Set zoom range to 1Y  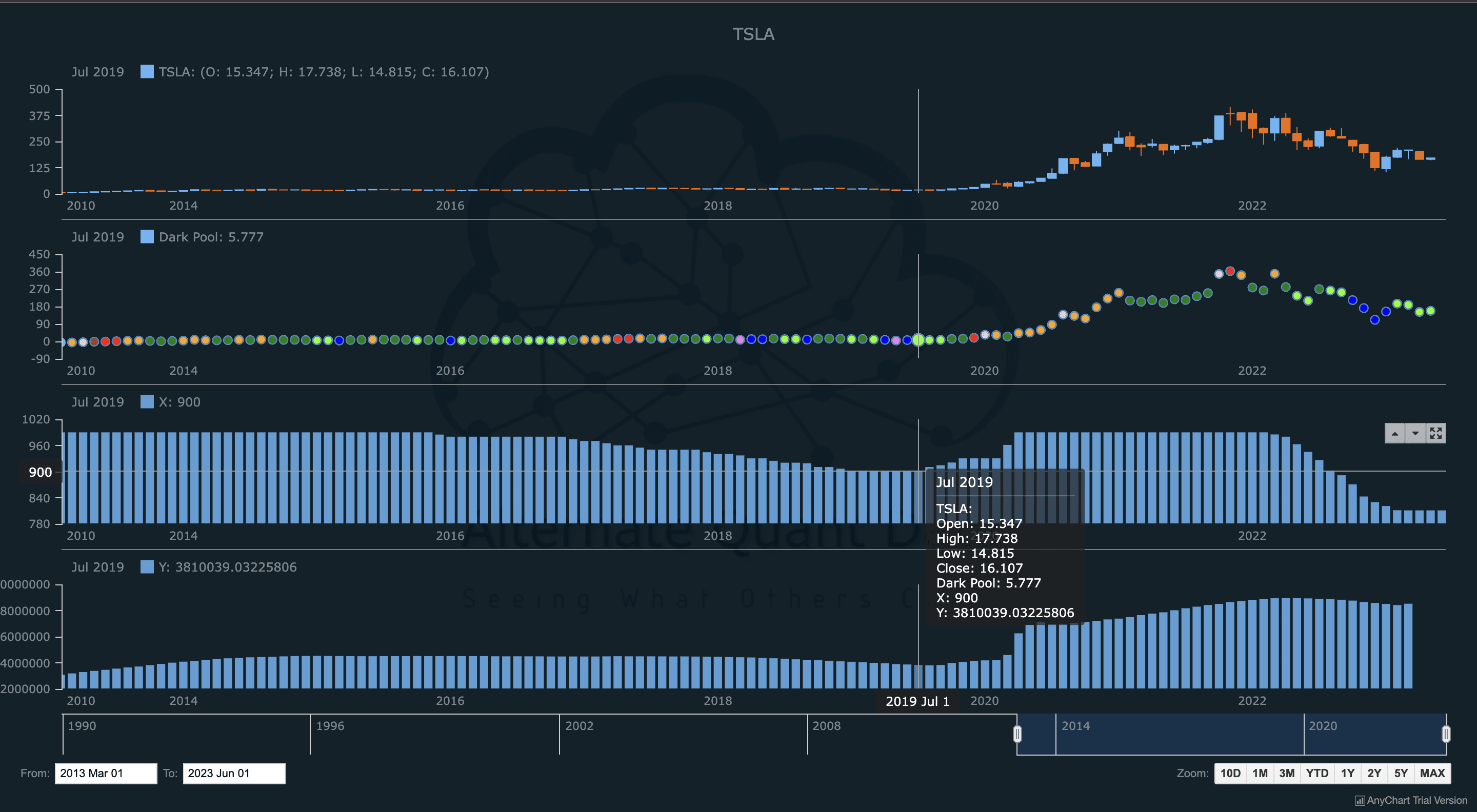pyautogui.click(x=1347, y=773)
